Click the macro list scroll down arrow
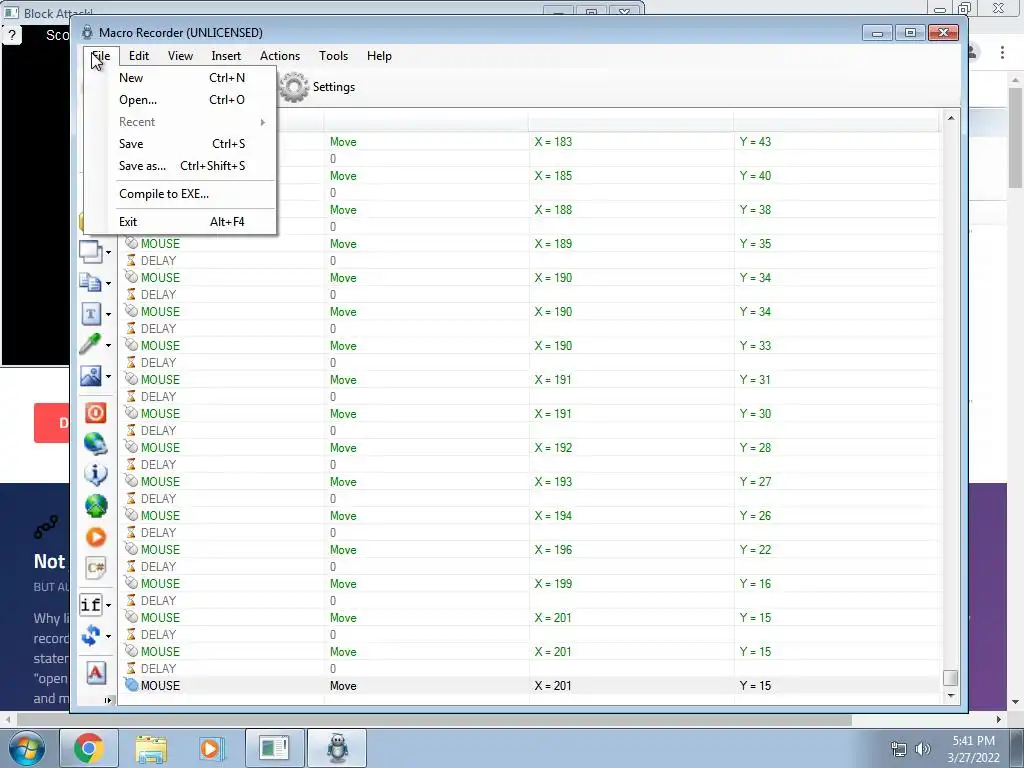Viewport: 1024px width, 768px height. 951,696
